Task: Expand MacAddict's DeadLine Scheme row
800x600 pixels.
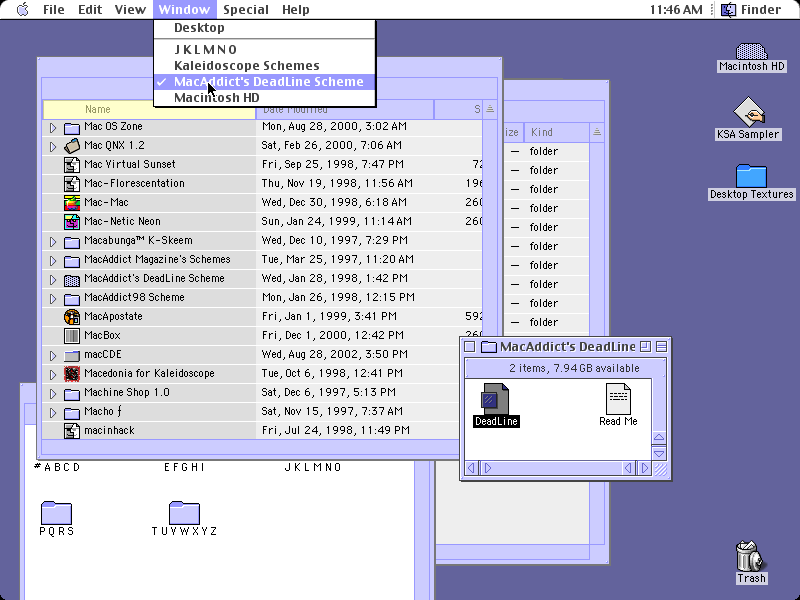Action: [53, 280]
